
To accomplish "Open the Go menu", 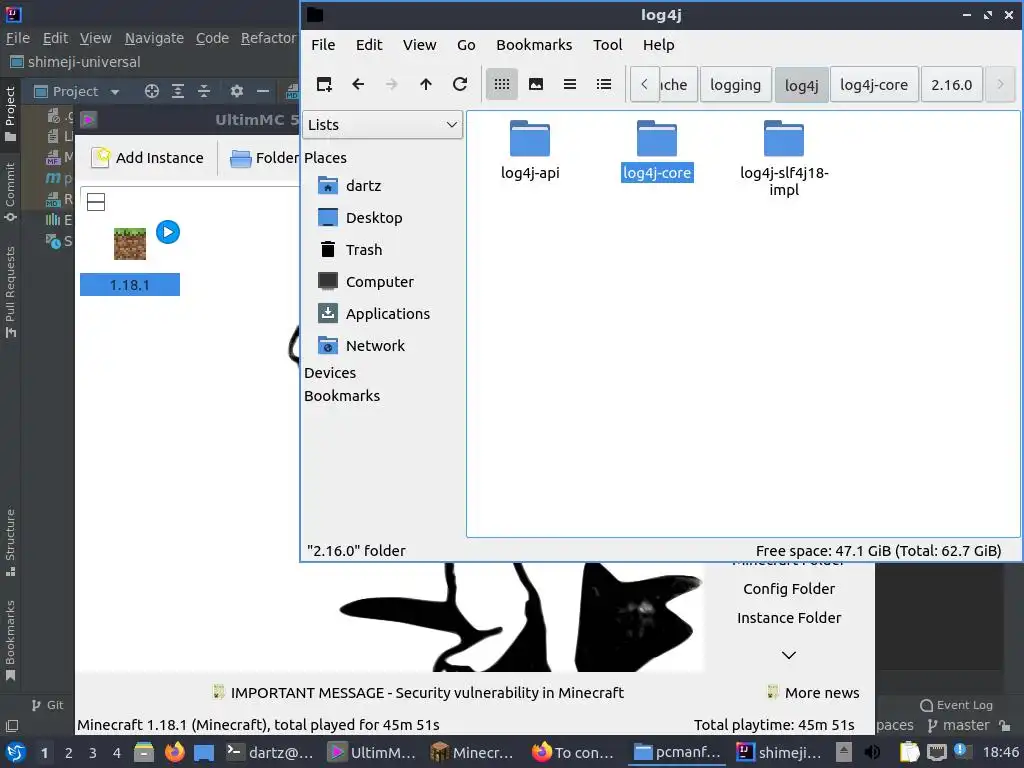I will tap(466, 45).
